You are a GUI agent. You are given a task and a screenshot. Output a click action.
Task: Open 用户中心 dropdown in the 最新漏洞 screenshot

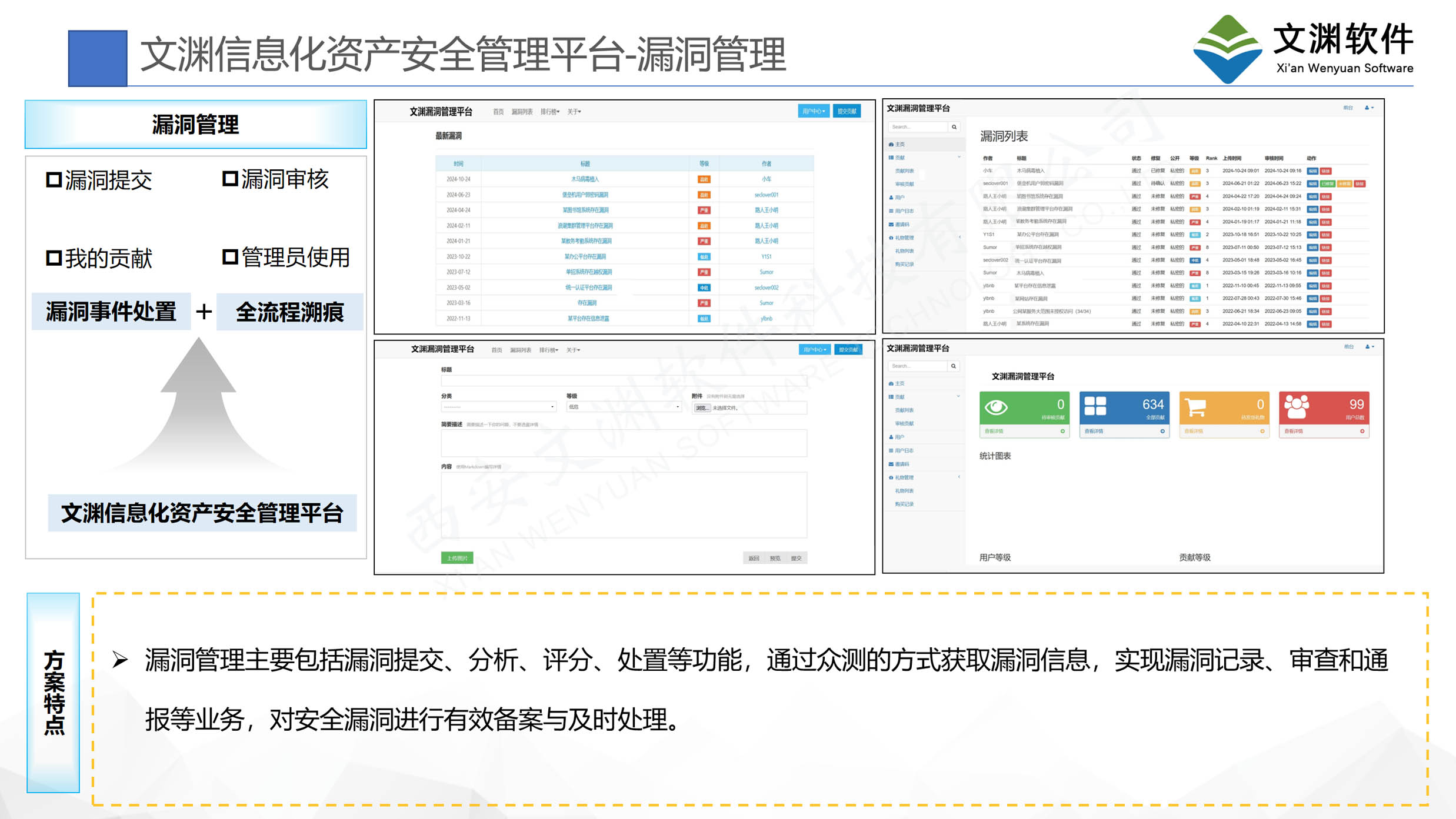tap(814, 111)
